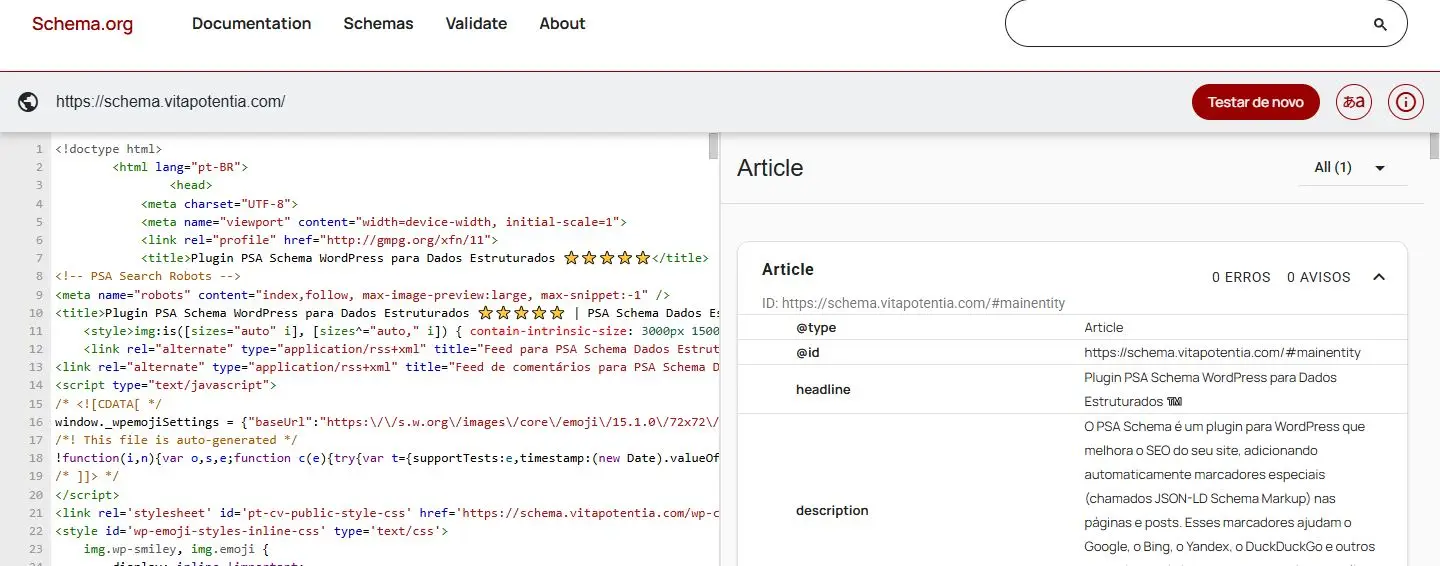Click the Schema.org logo link
This screenshot has height=566, width=1440.
82,24
